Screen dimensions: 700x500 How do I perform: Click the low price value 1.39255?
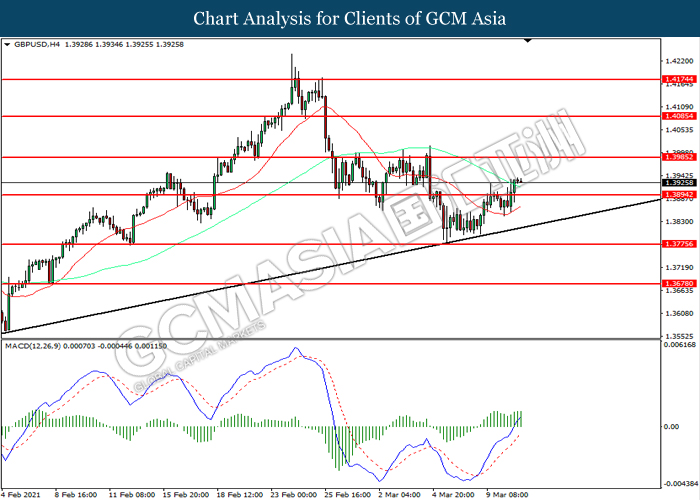tap(139, 45)
